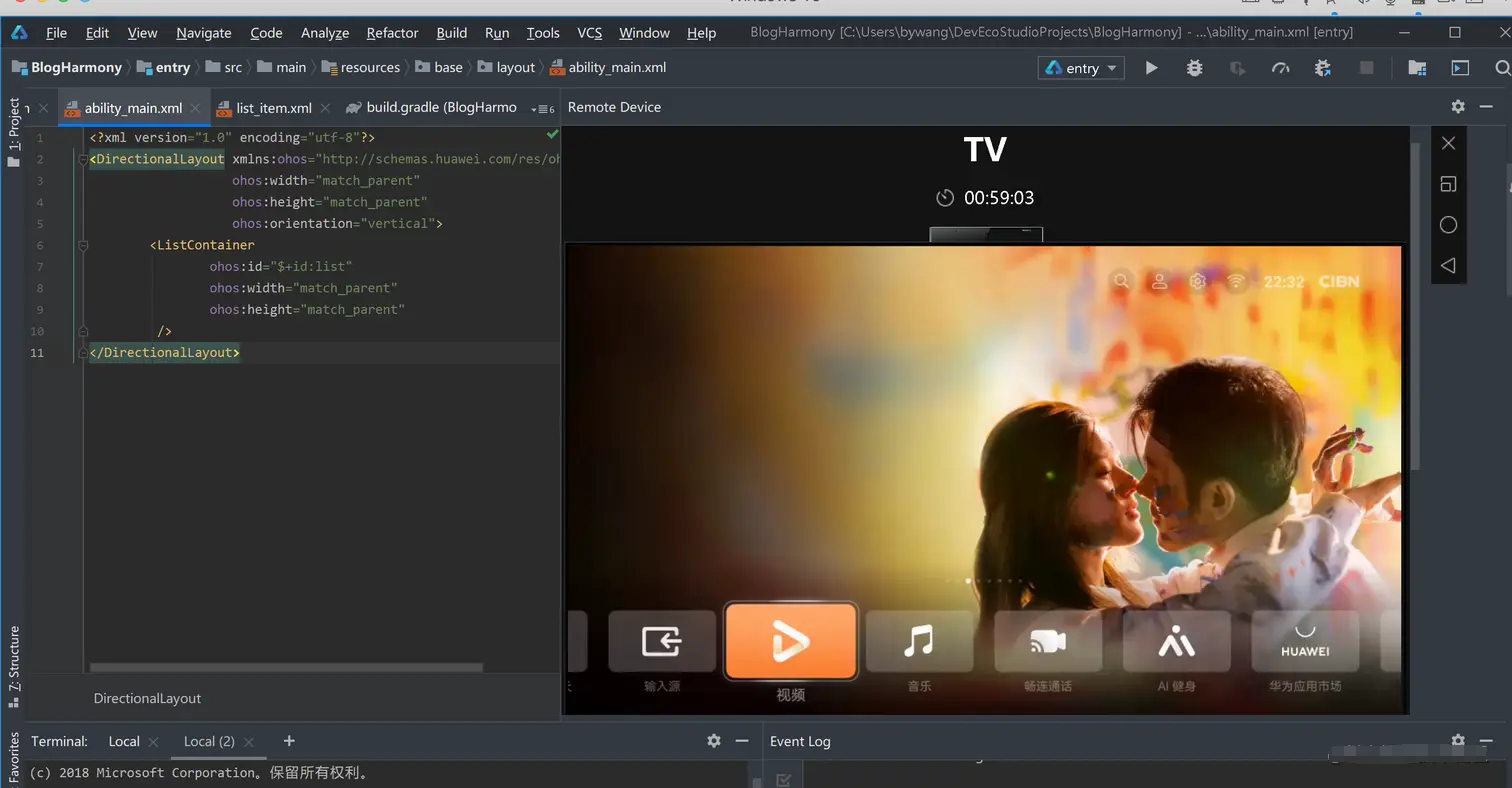Click fold marker at closing DirectionalLayout tag
The width and height of the screenshot is (1512, 788).
[84, 352]
